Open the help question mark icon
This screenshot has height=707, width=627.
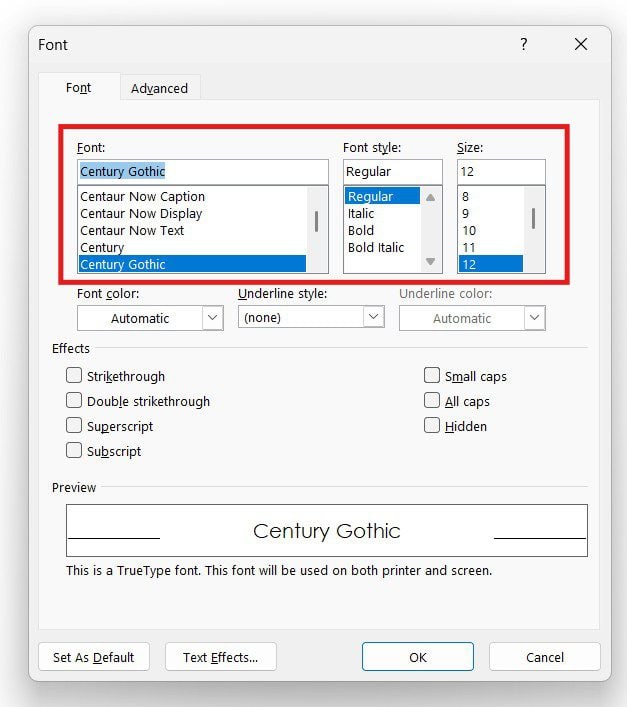(x=523, y=44)
